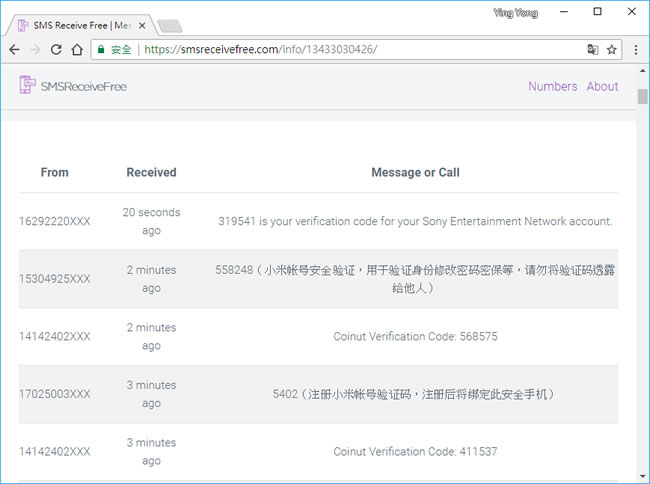This screenshot has width=650, height=484.
Task: Click the 20 seconds ago timestamp
Action: (151, 221)
